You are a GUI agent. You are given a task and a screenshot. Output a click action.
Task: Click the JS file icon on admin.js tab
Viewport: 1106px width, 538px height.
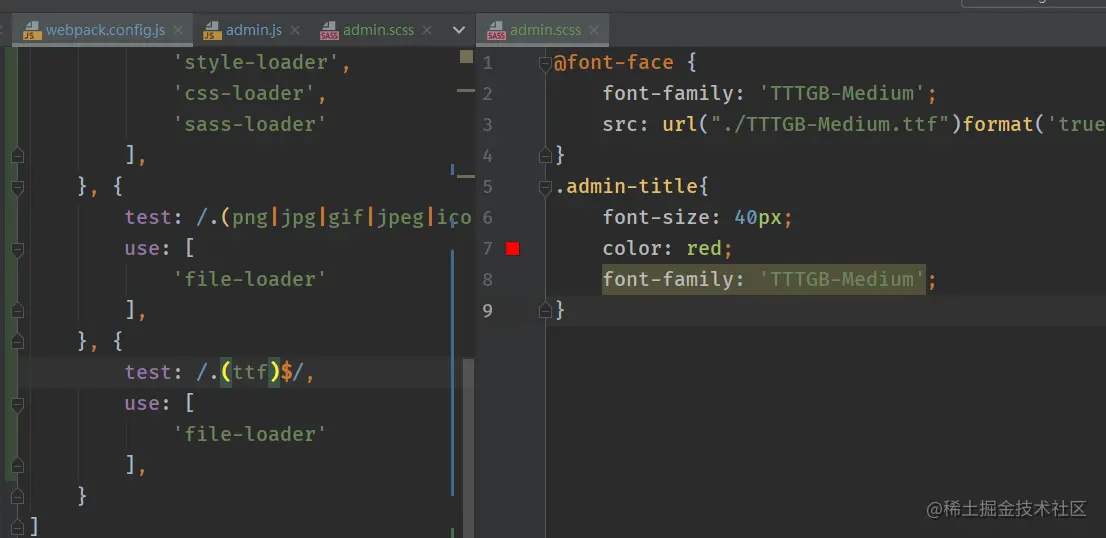[212, 31]
